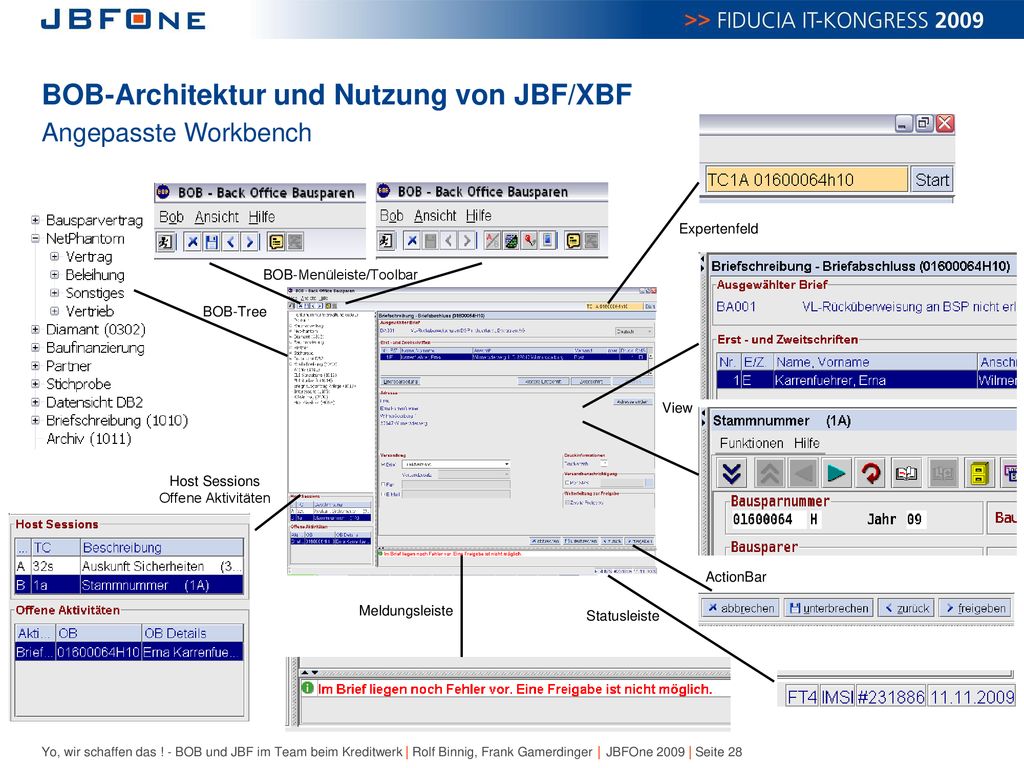
Task: Expand the Beleihung tree node
Action: tap(55, 275)
